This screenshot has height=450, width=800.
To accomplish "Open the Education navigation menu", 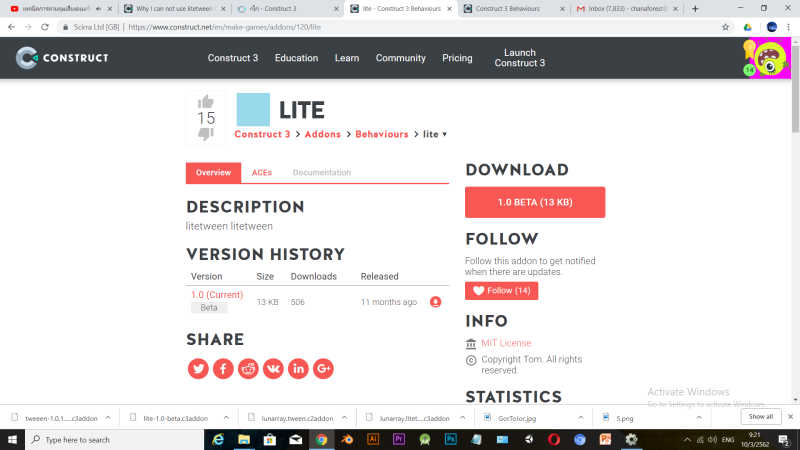I will click(296, 58).
